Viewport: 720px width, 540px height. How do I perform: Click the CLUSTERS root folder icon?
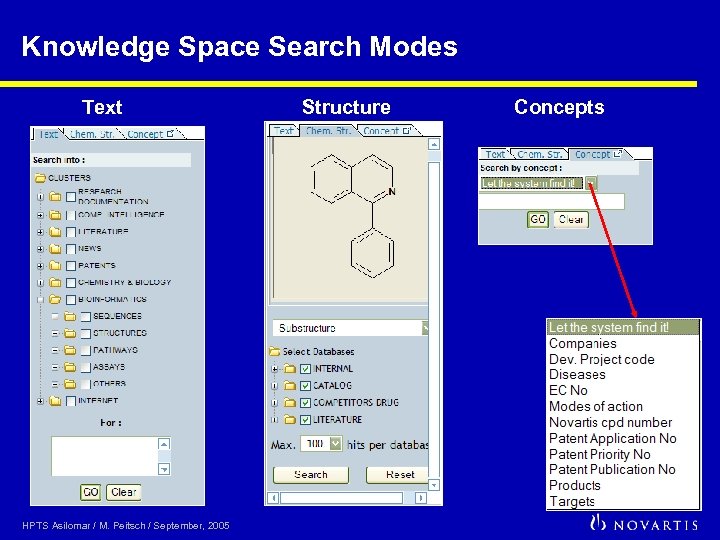pyautogui.click(x=40, y=178)
